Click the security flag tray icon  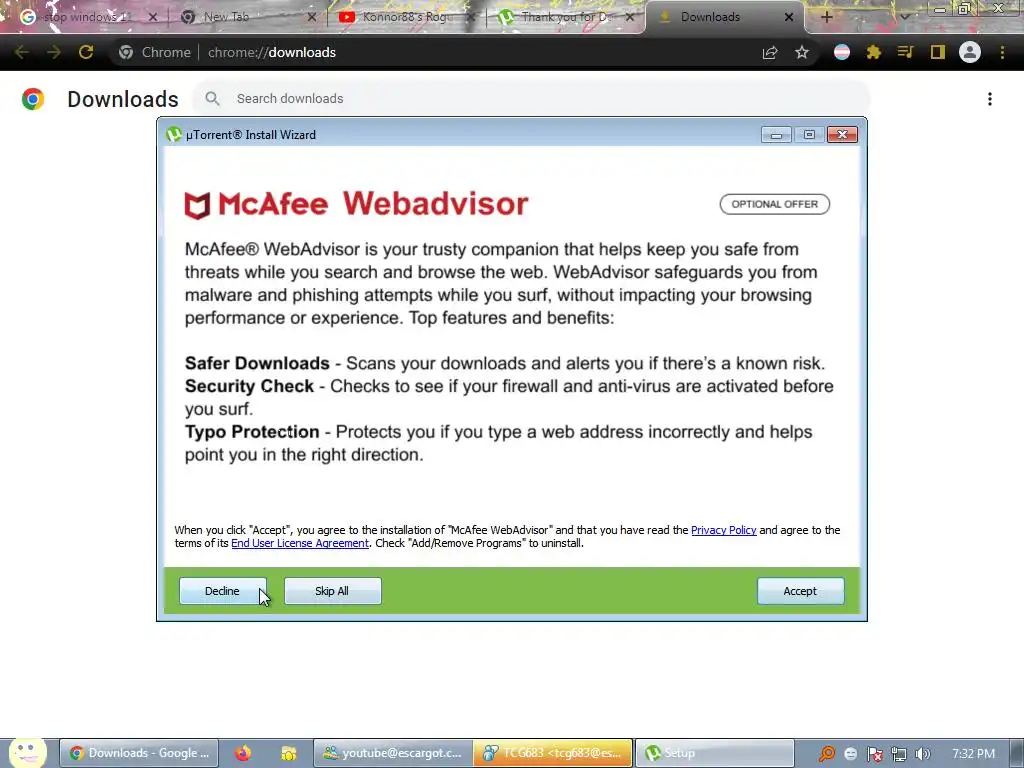pos(874,754)
